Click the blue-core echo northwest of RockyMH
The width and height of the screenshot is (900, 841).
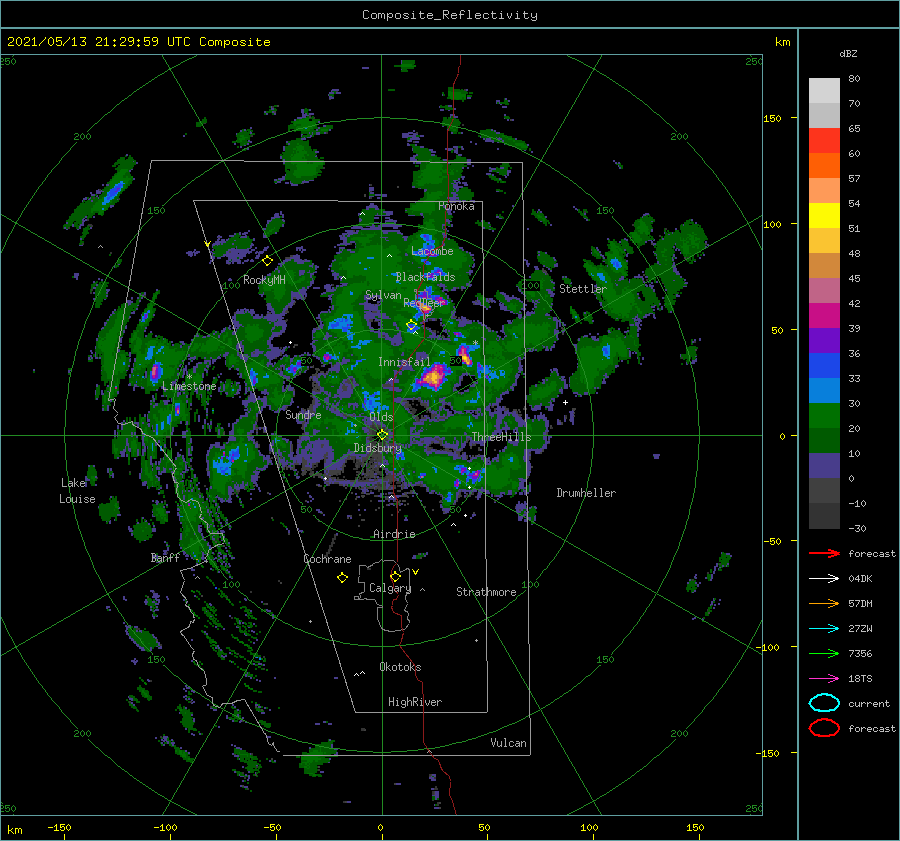(x=112, y=192)
